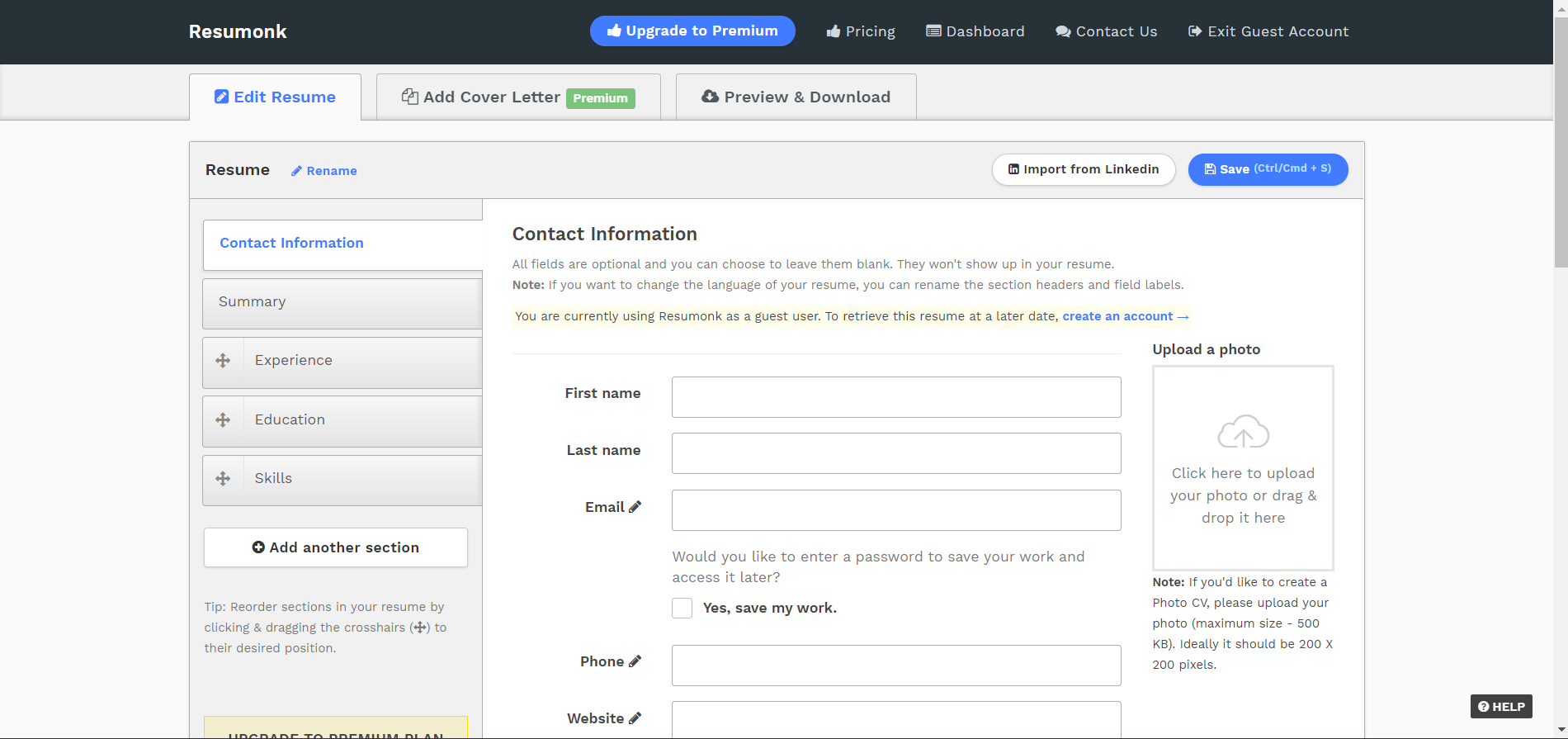
Task: Edit the Phone label pencil icon
Action: (635, 661)
